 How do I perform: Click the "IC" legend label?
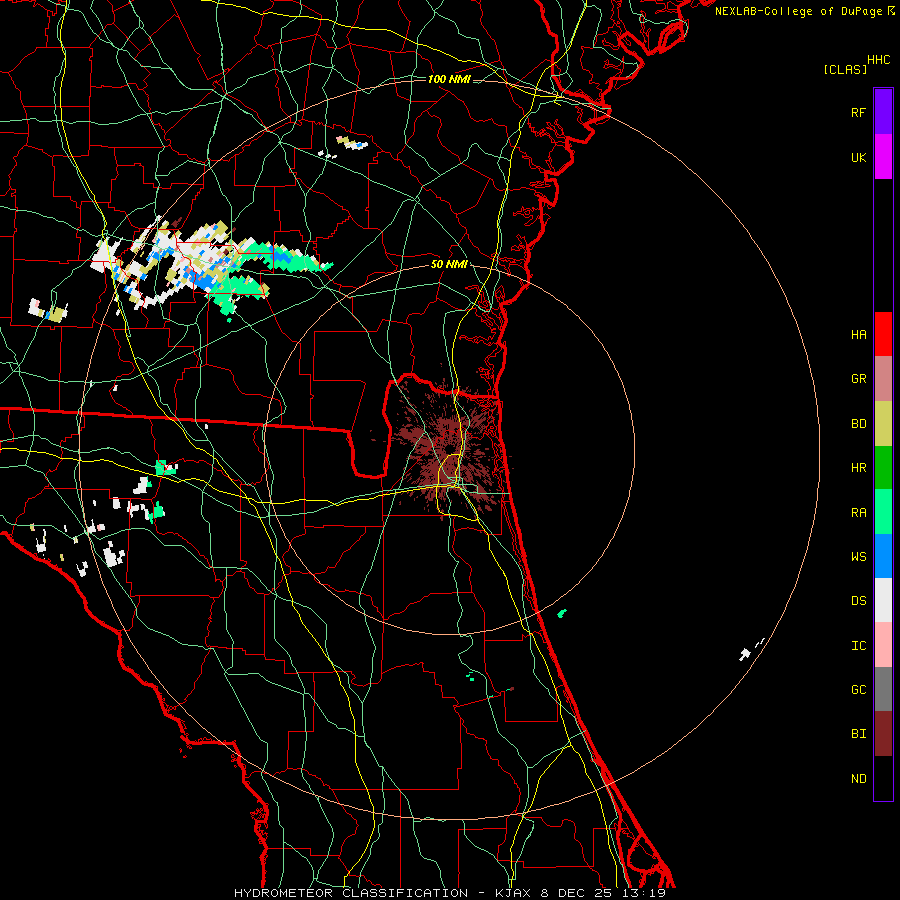click(x=858, y=646)
